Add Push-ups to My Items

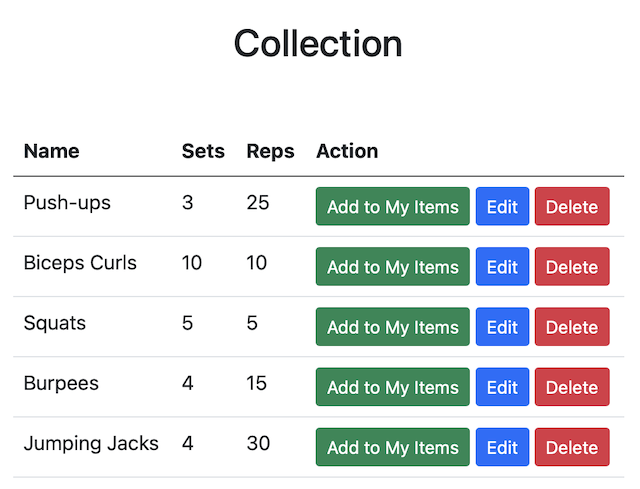[x=393, y=206]
